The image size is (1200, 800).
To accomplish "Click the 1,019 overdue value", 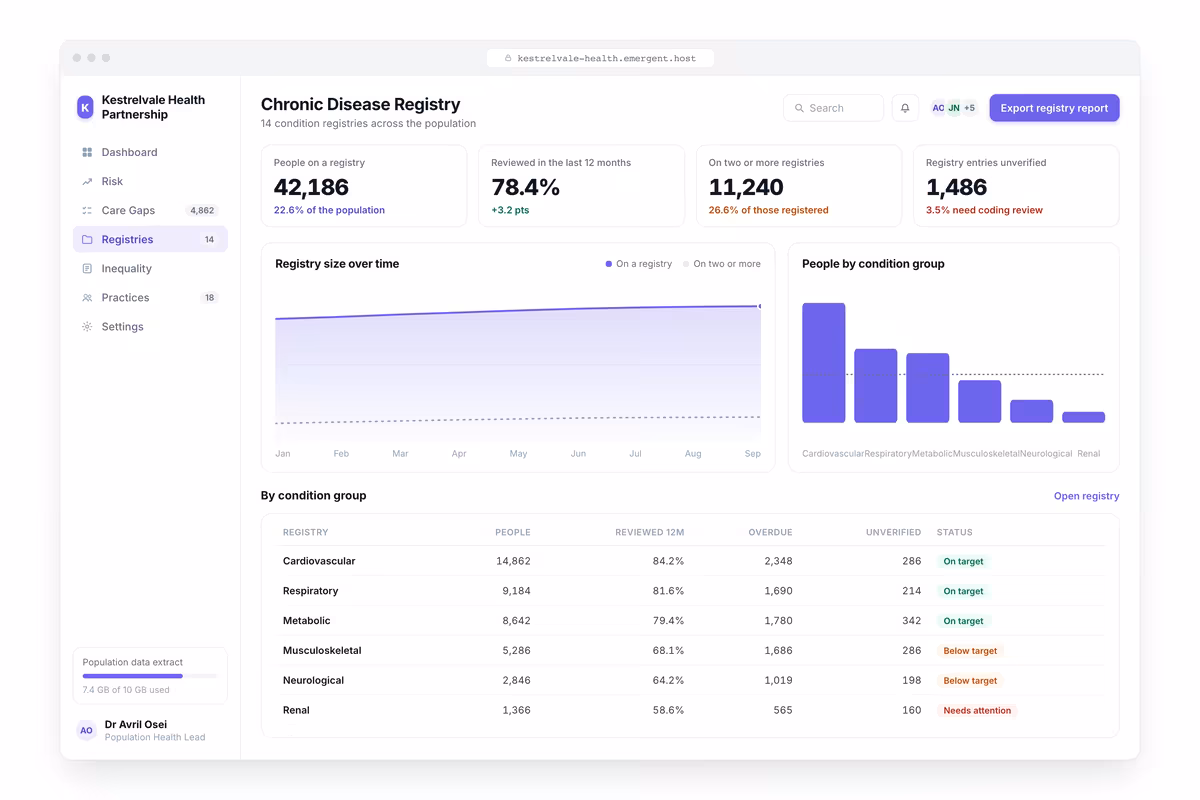I will click(x=778, y=680).
